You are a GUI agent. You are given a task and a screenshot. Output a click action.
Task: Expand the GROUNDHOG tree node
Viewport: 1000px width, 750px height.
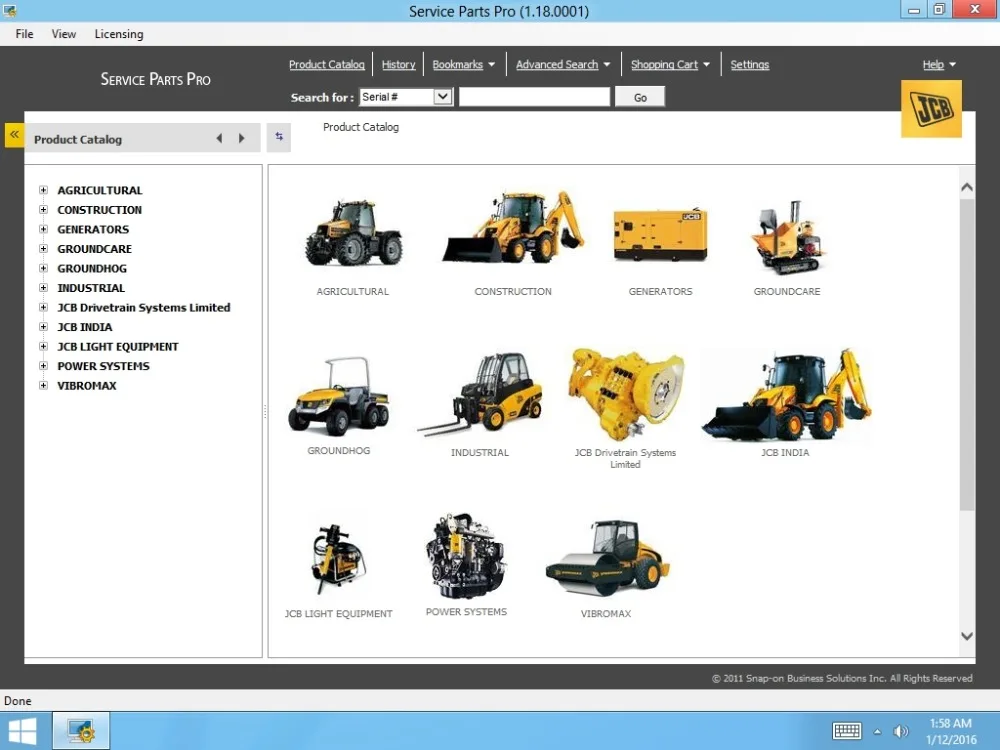43,268
